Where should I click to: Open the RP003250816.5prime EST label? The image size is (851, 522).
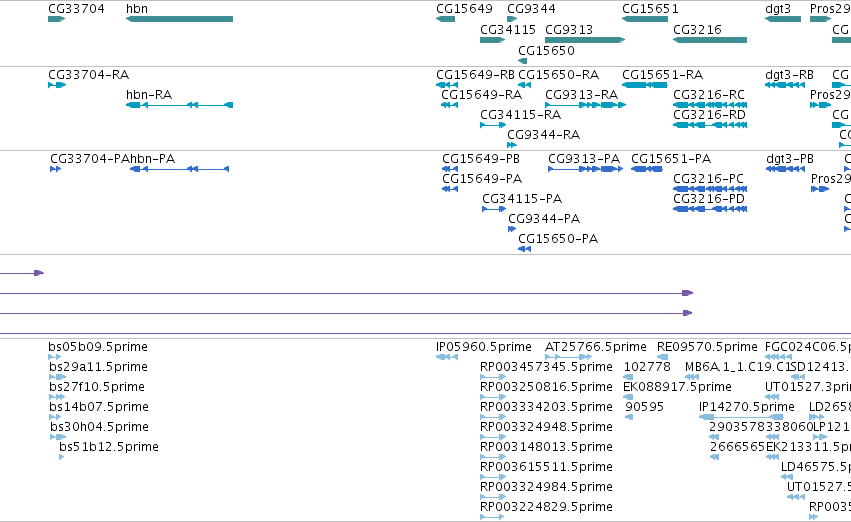tap(546, 387)
